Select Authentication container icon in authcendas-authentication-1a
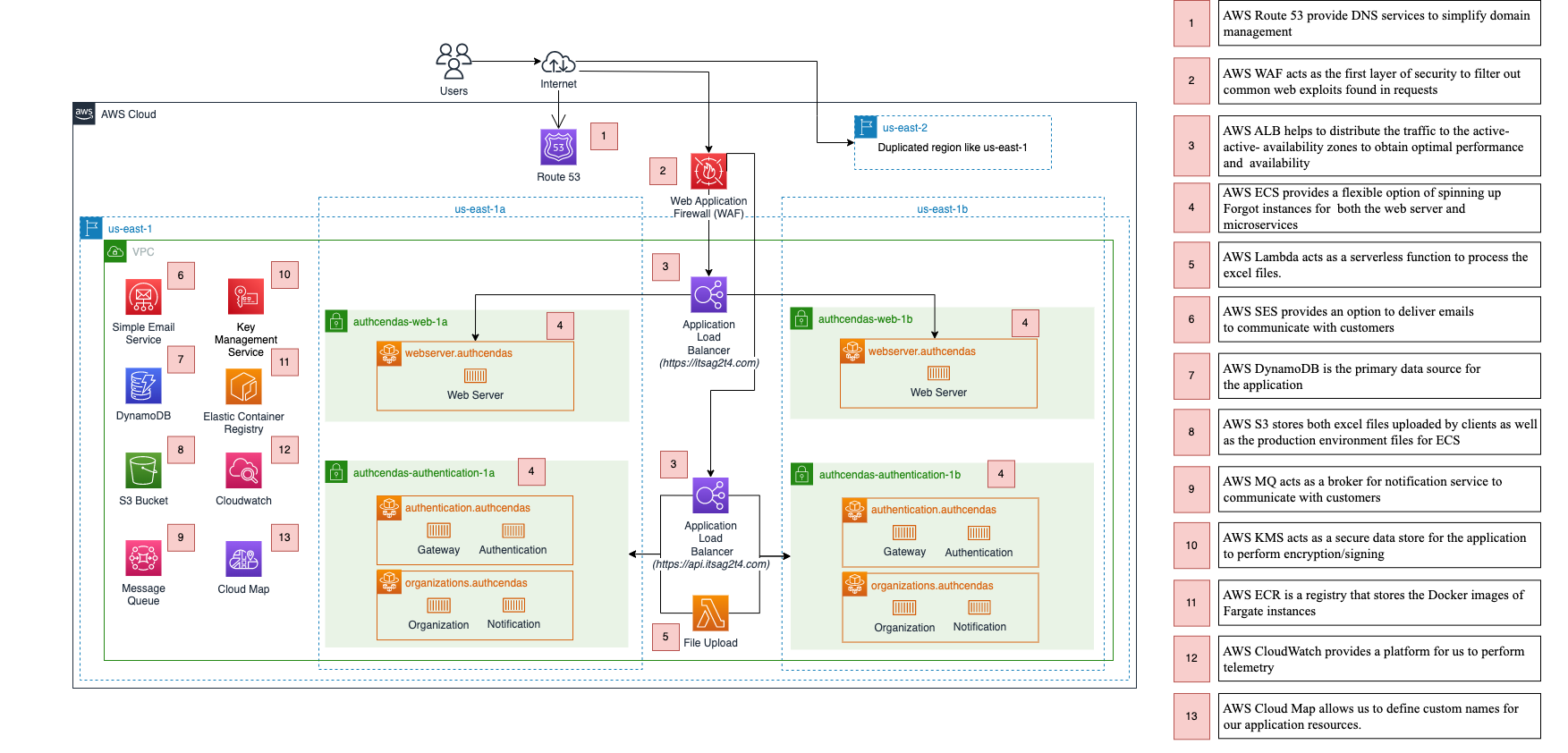 [513, 530]
